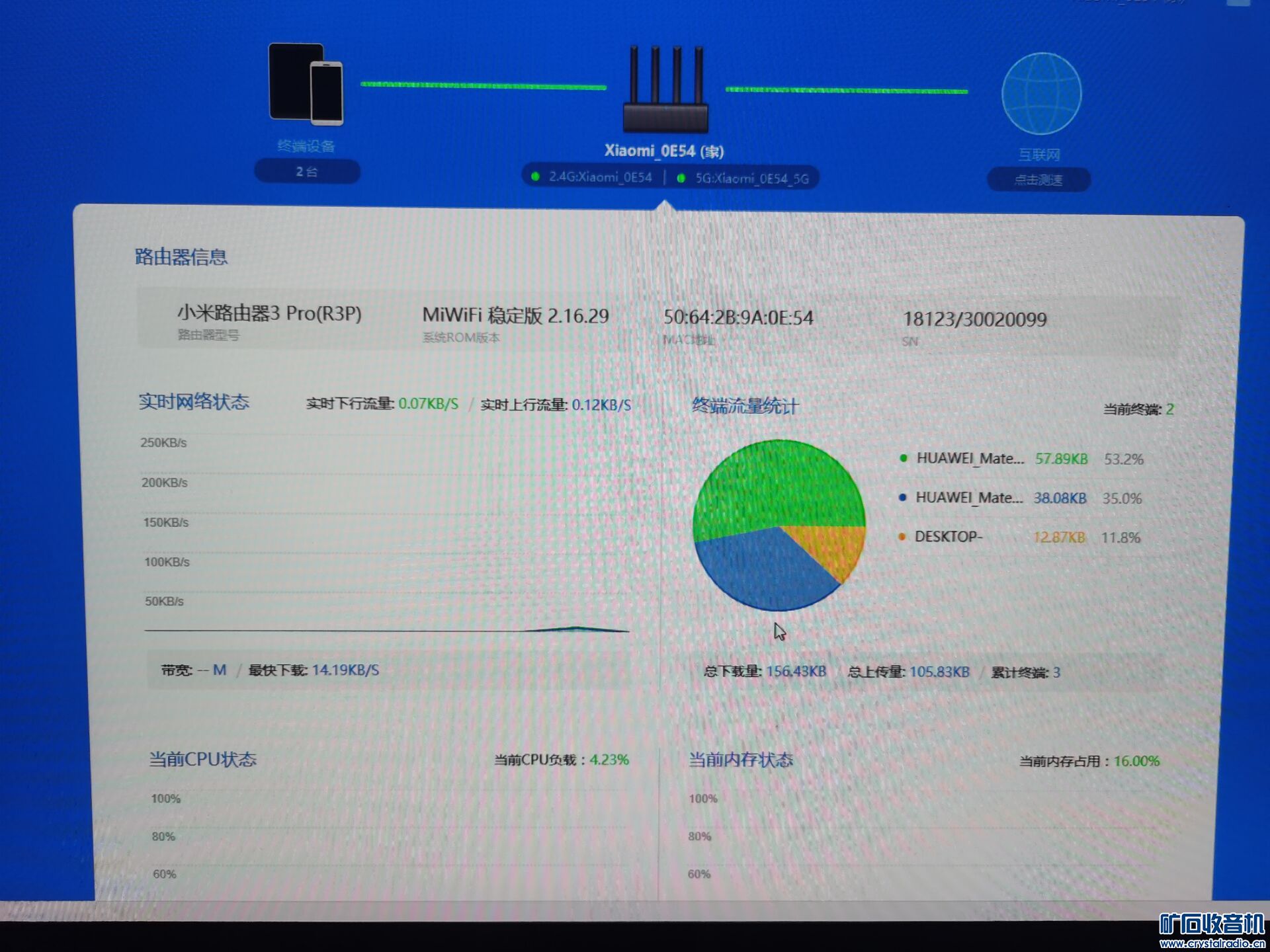Click the 互联网 label
1270x952 pixels.
pos(1039,155)
